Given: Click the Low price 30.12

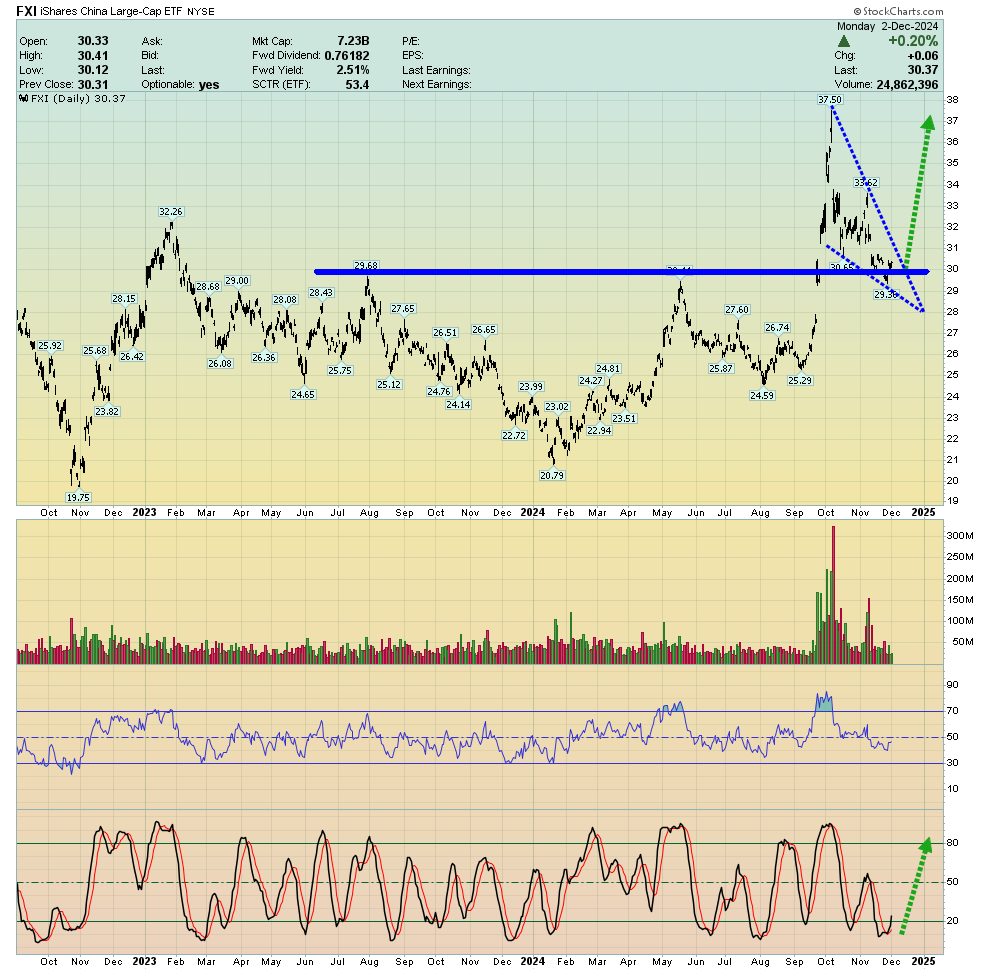Looking at the screenshot, I should pos(93,70).
